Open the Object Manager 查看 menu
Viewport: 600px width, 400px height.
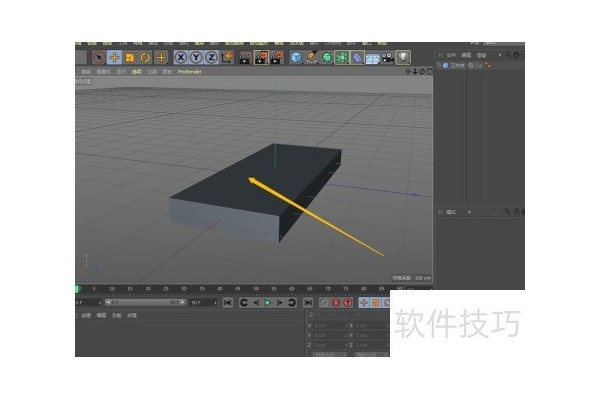pyautogui.click(x=481, y=56)
